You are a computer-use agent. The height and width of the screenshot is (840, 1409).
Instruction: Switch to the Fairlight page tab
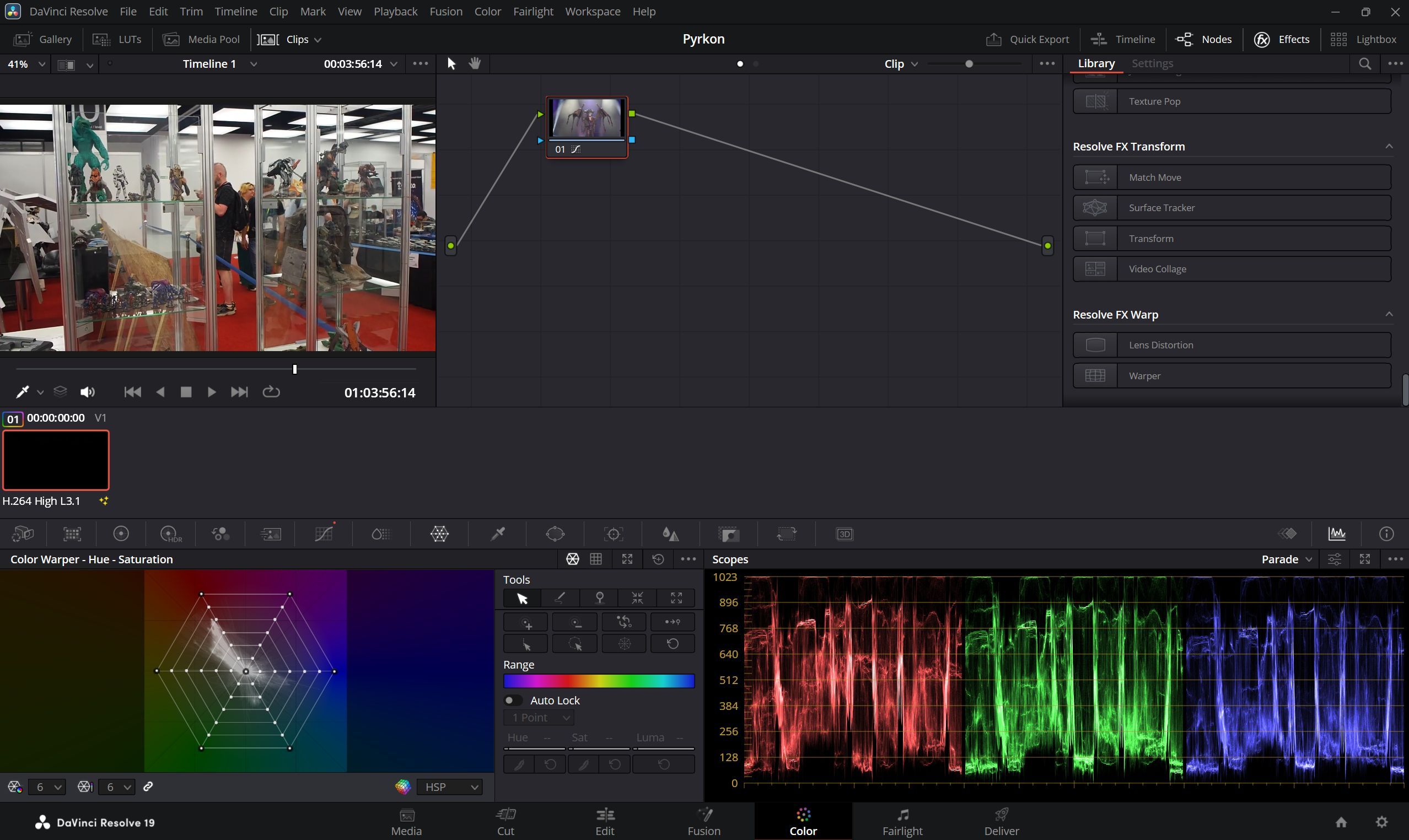(902, 821)
